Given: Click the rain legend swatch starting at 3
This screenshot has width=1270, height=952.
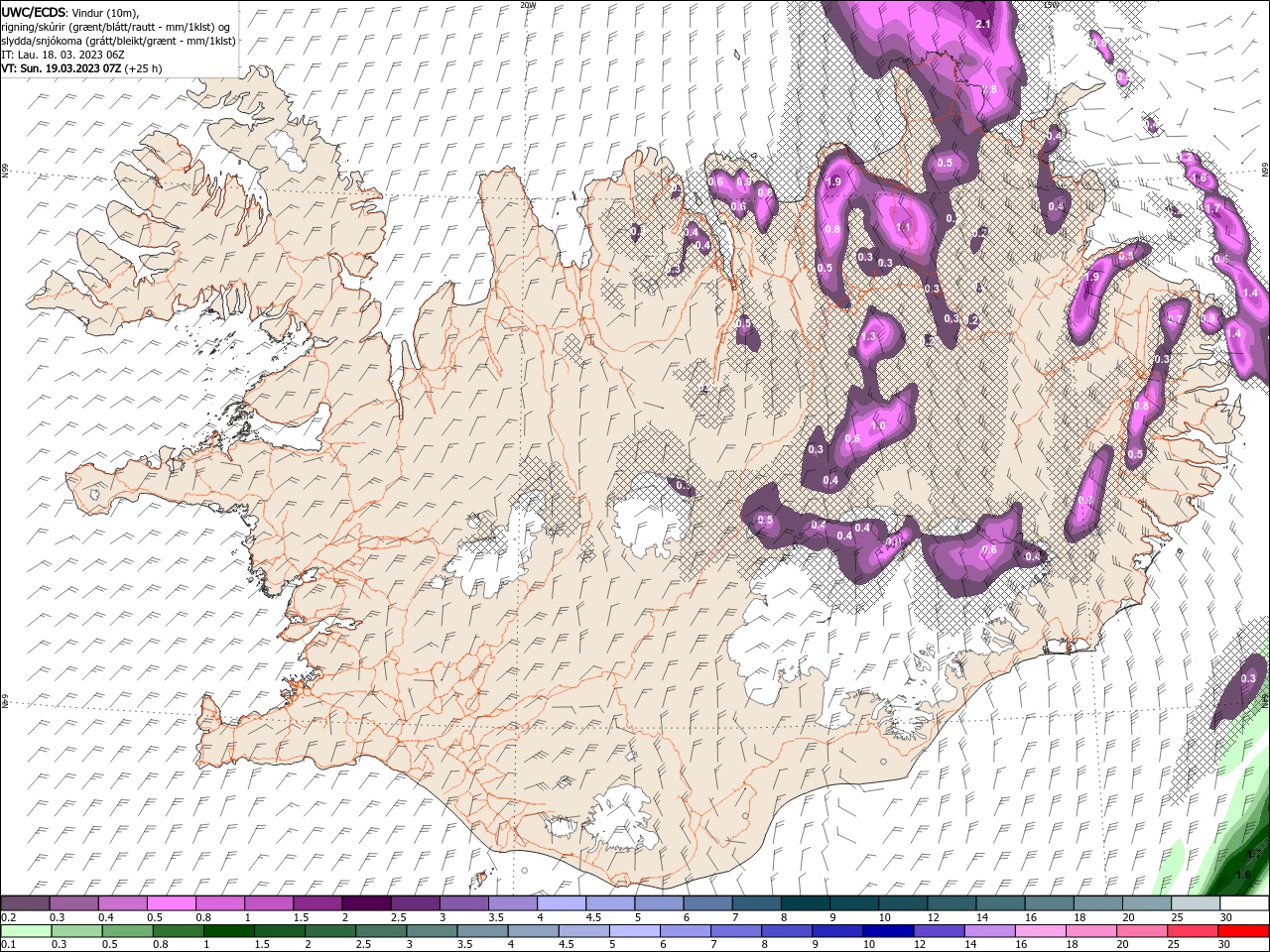Looking at the screenshot, I should click(431, 931).
